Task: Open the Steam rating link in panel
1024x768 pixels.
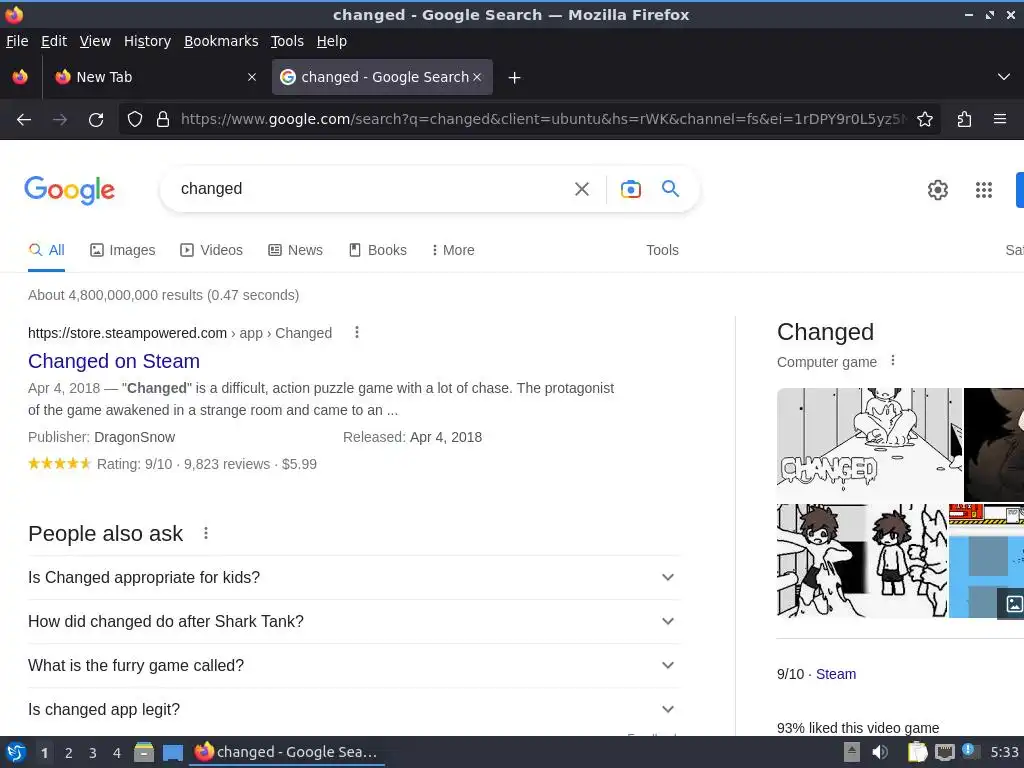Action: [835, 674]
